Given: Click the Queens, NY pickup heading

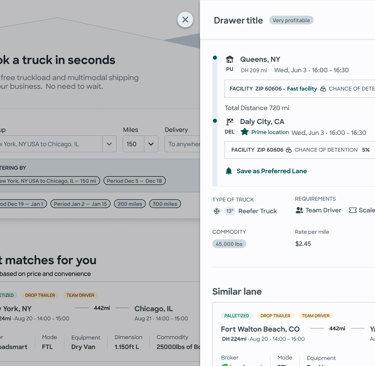Looking at the screenshot, I should pos(260,59).
